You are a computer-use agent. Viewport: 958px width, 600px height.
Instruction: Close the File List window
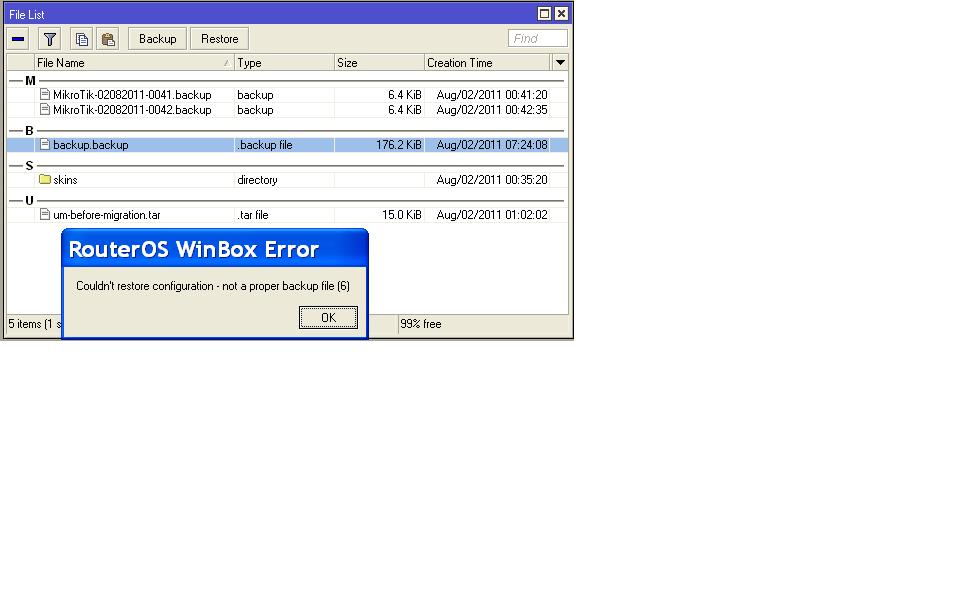point(561,13)
